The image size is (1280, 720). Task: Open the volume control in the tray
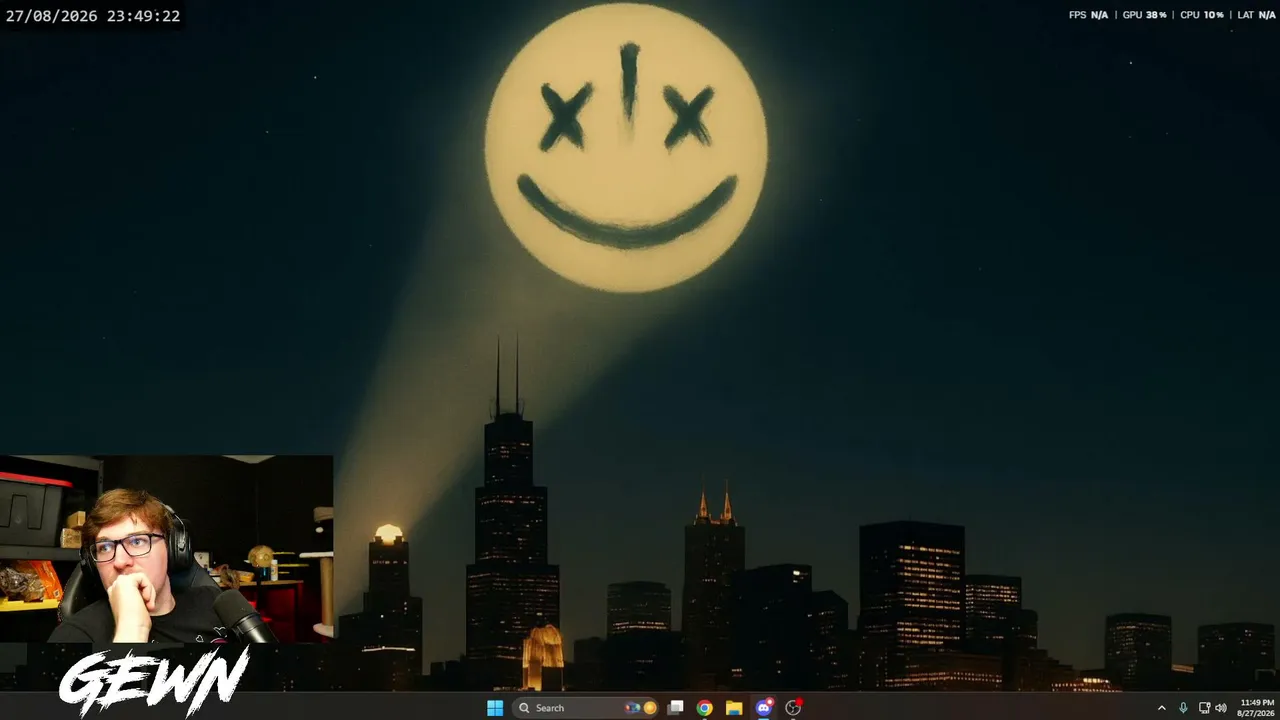point(1221,708)
